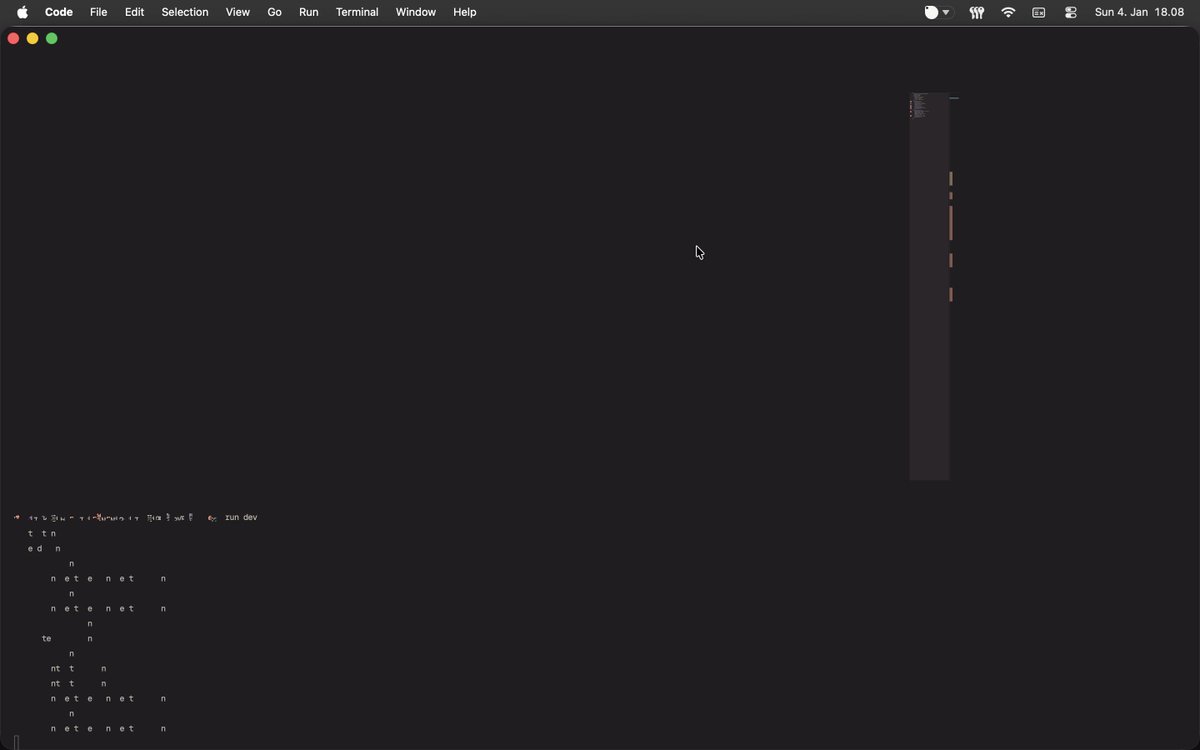Open the Edit menu

click(134, 12)
